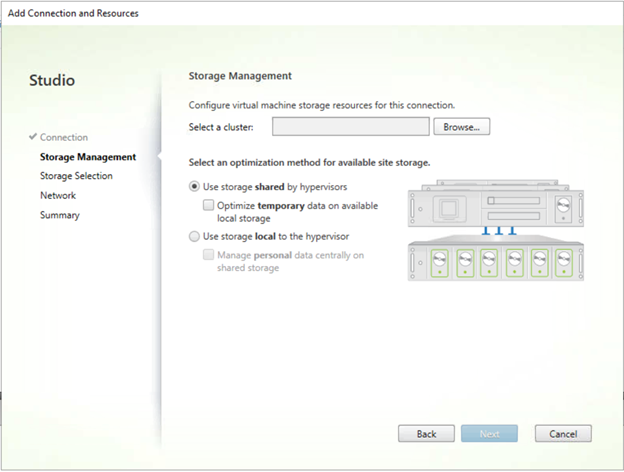Choose 'Use storage local to the hypervisor'

coord(194,236)
